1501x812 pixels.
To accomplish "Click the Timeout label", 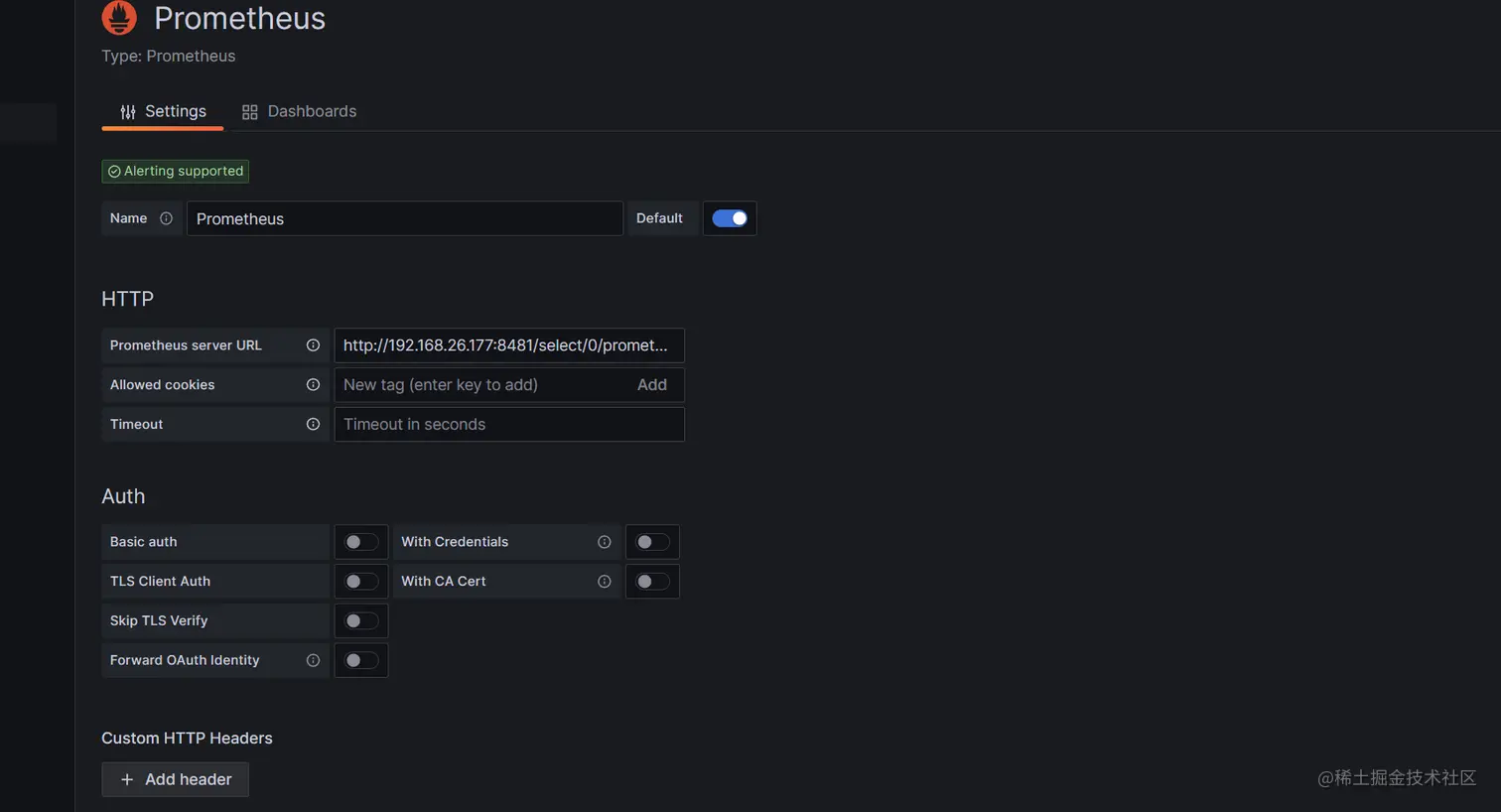I will pyautogui.click(x=136, y=424).
